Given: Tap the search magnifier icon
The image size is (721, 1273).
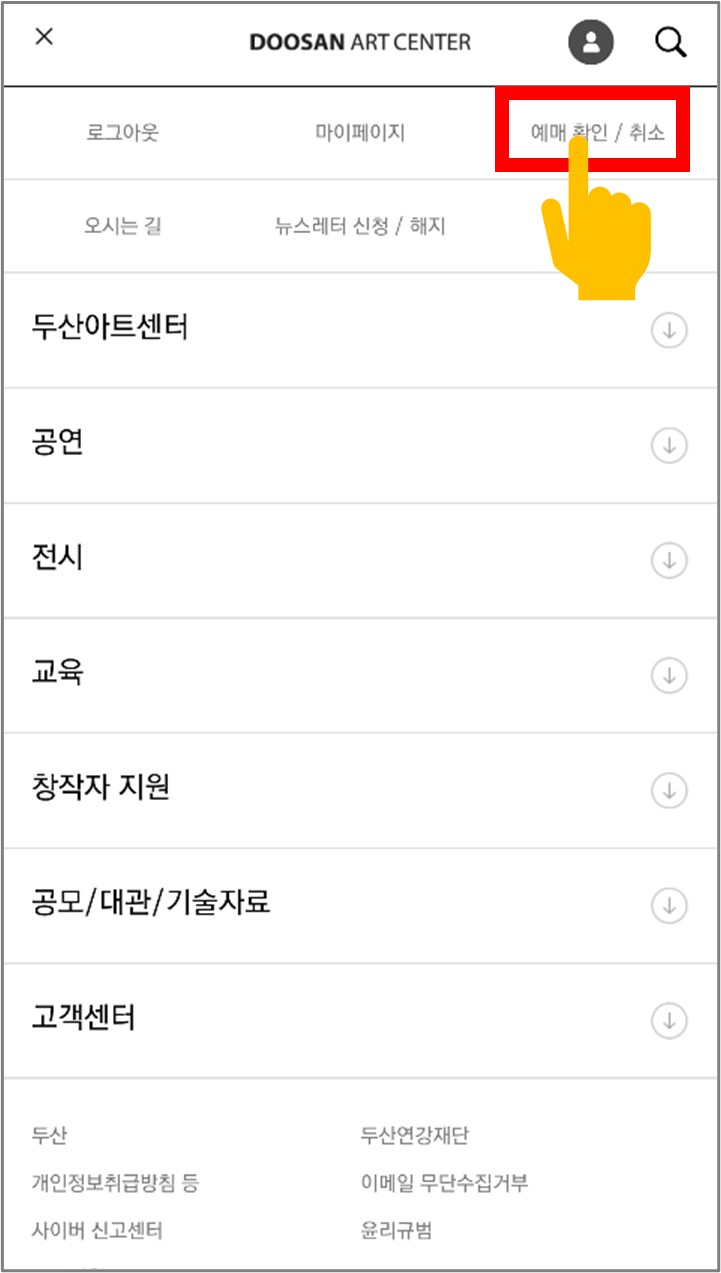Looking at the screenshot, I should coord(670,42).
